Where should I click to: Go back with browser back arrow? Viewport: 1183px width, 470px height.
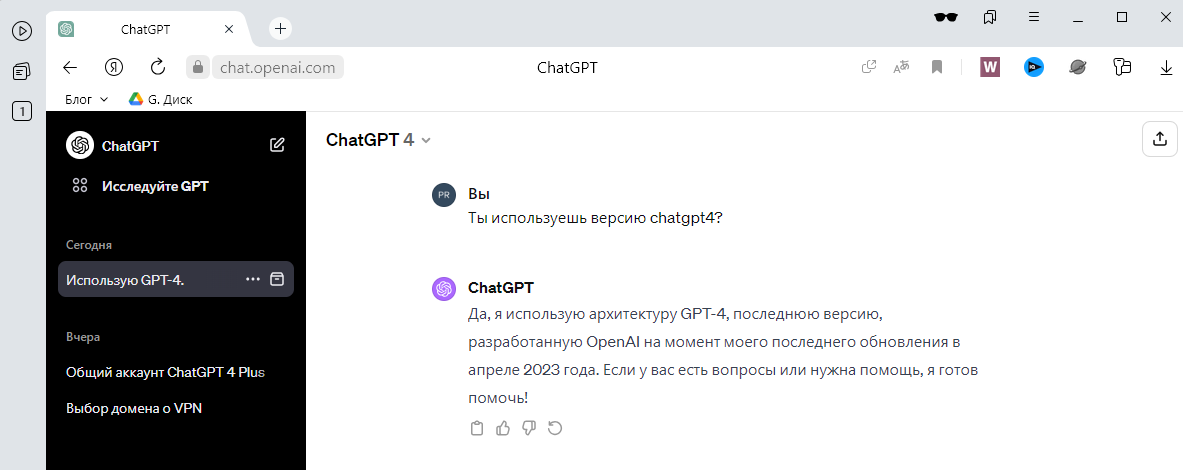pyautogui.click(x=70, y=68)
